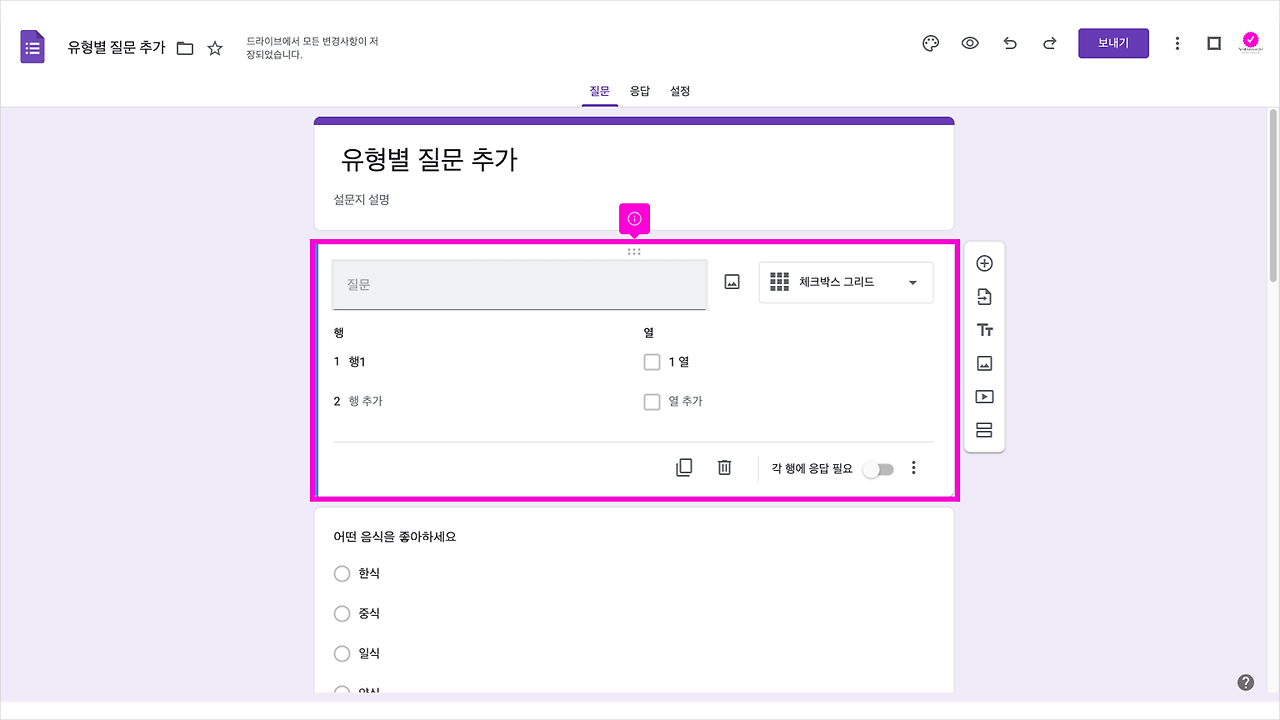Image resolution: width=1280 pixels, height=720 pixels.
Task: Add a new question with the plus icon
Action: point(984,262)
